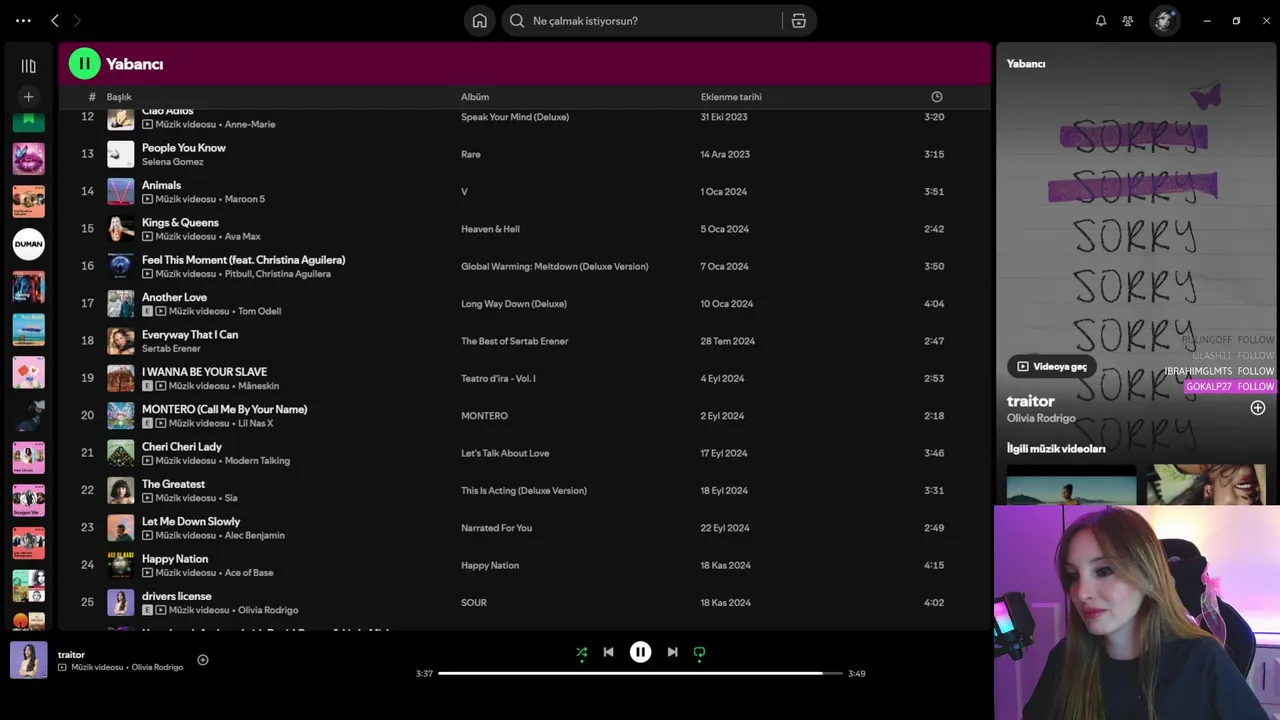This screenshot has height=720, width=1280.
Task: Add traitor via plus in side panel
Action: point(1257,408)
